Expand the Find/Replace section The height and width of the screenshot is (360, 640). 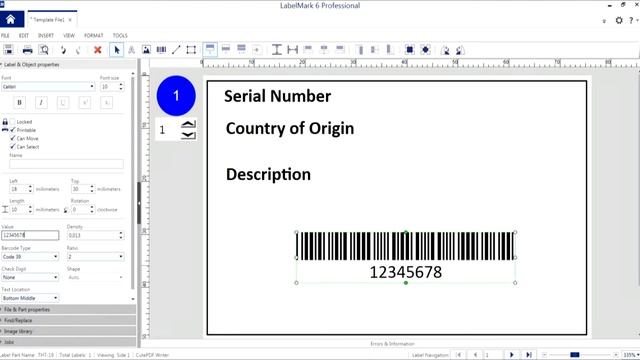tap(68, 320)
